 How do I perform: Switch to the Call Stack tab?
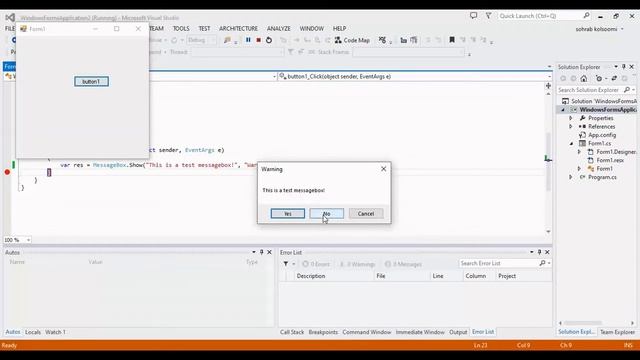tap(292, 332)
